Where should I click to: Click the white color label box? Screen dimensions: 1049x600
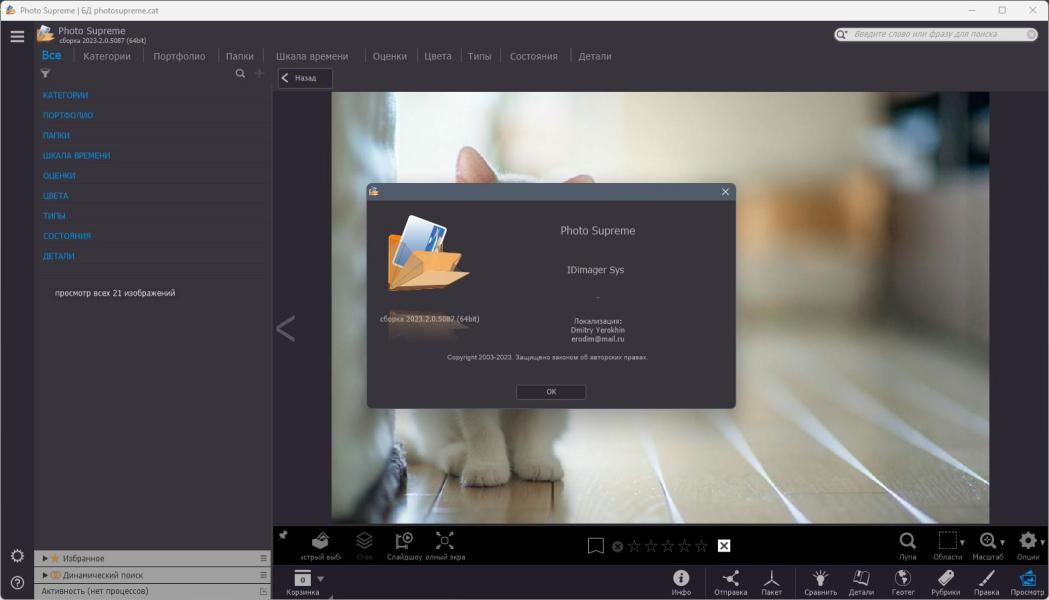point(724,546)
